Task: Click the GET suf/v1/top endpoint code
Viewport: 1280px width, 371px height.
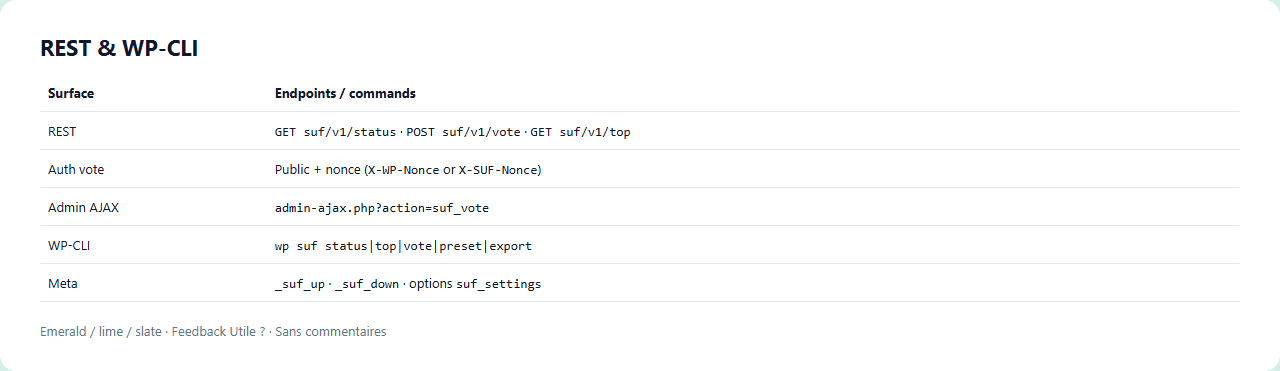Action: click(580, 132)
